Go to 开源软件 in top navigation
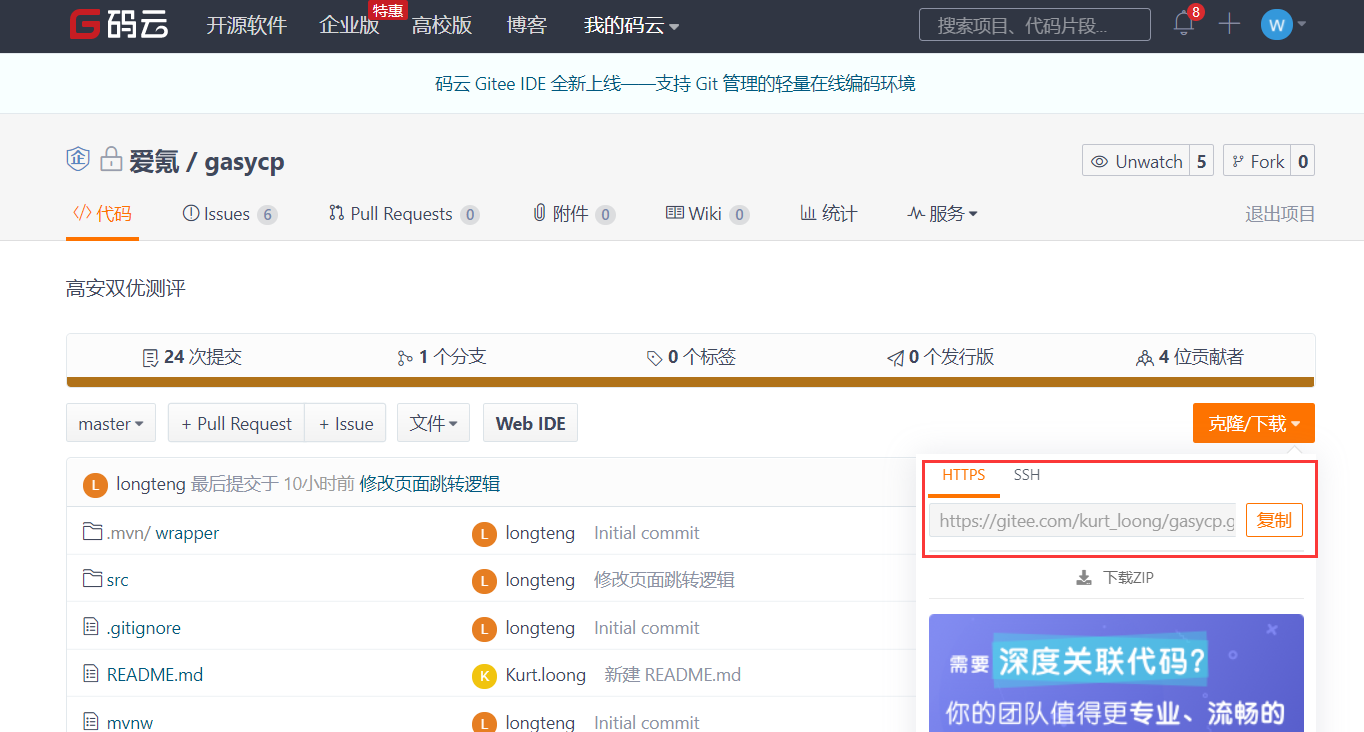This screenshot has height=732, width=1364. [246, 26]
